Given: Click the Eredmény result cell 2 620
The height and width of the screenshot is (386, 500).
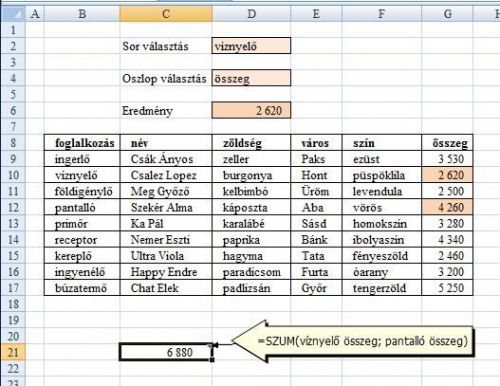Looking at the screenshot, I should pos(251,110).
